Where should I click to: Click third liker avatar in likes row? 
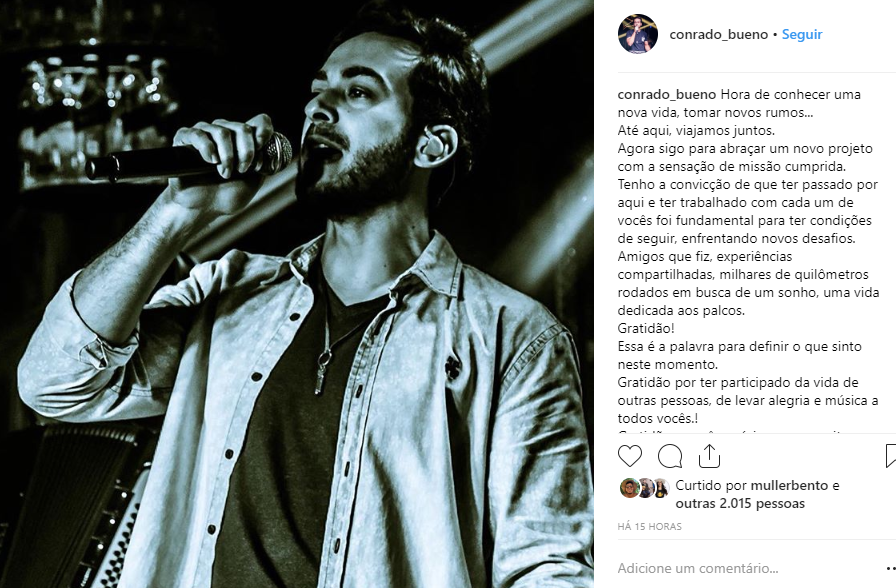coord(662,487)
